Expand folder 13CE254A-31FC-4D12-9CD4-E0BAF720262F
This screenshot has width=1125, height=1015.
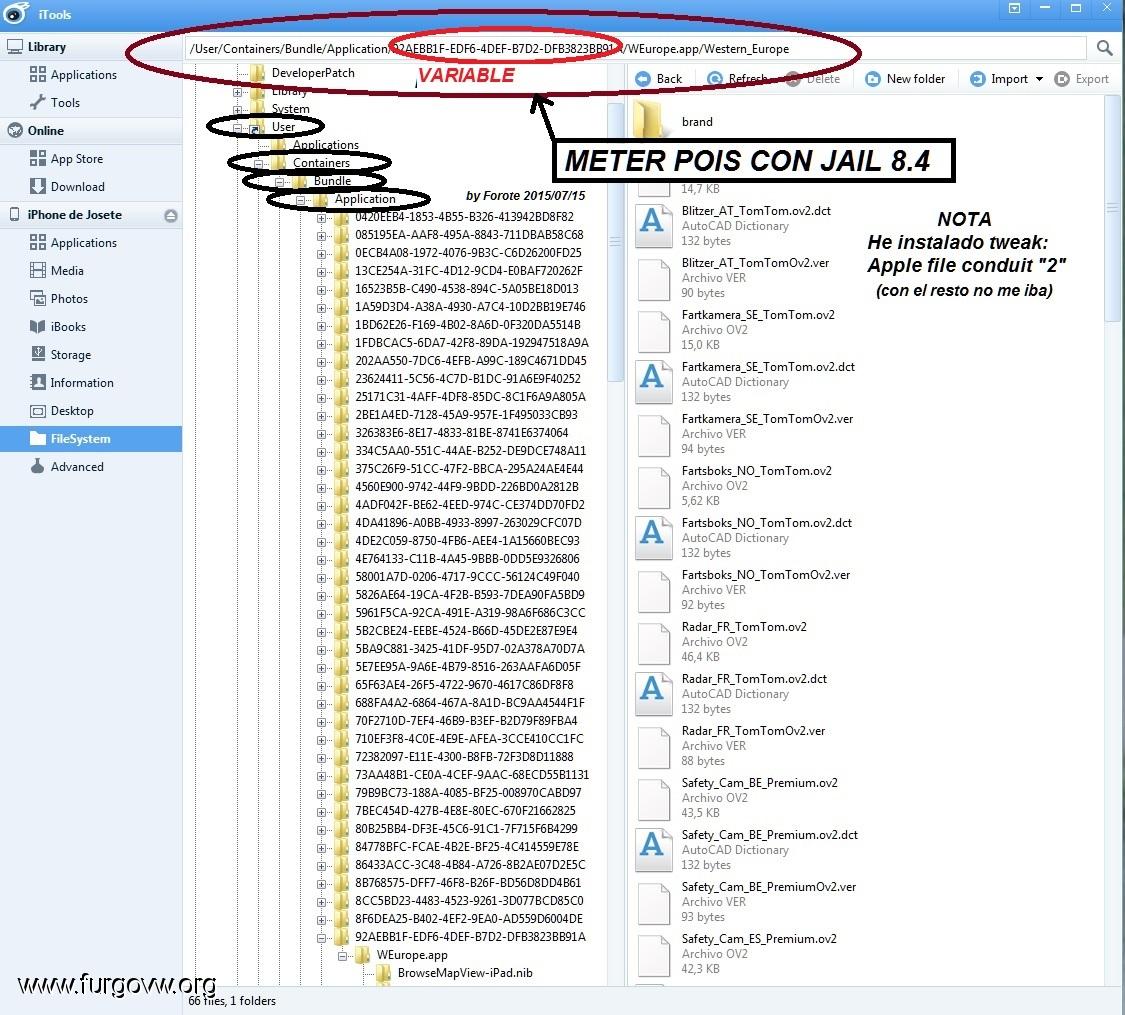pos(321,272)
